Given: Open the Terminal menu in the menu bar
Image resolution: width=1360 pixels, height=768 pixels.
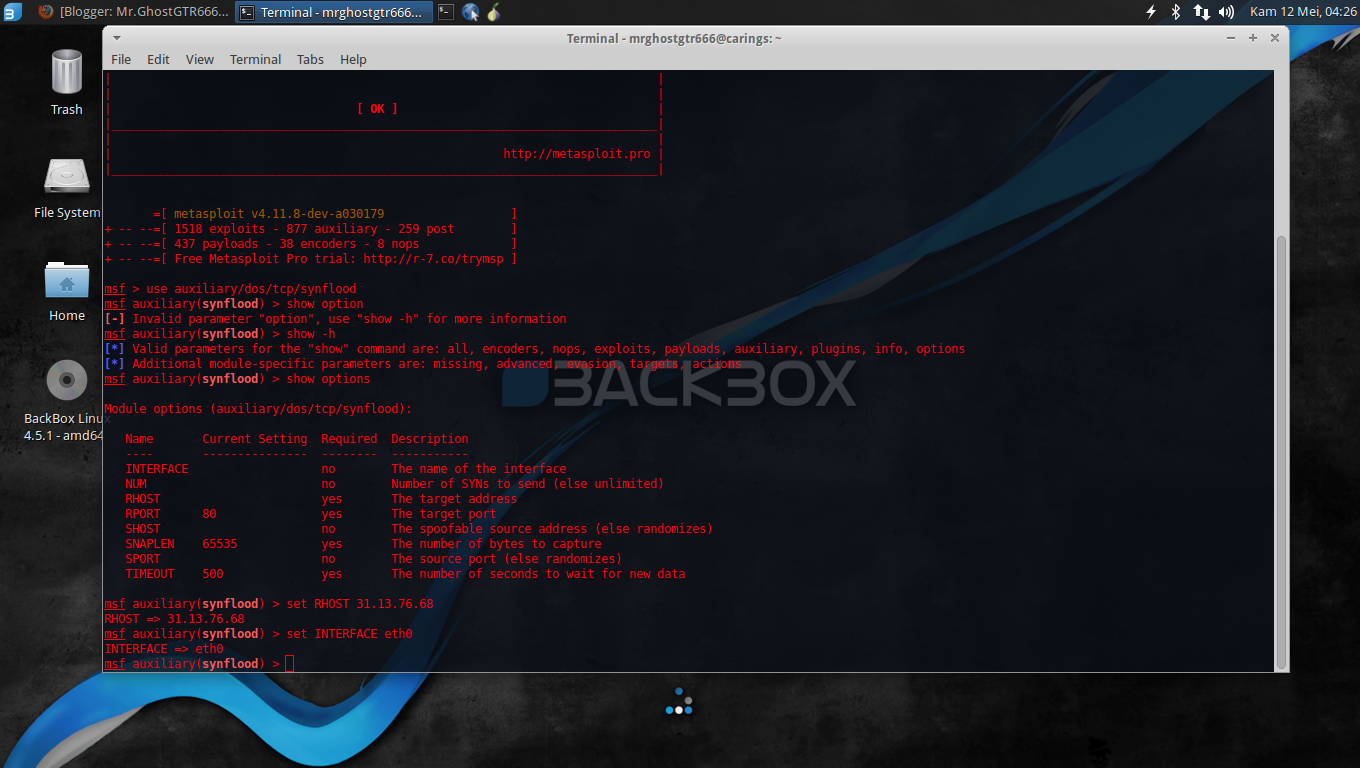Looking at the screenshot, I should click(255, 59).
